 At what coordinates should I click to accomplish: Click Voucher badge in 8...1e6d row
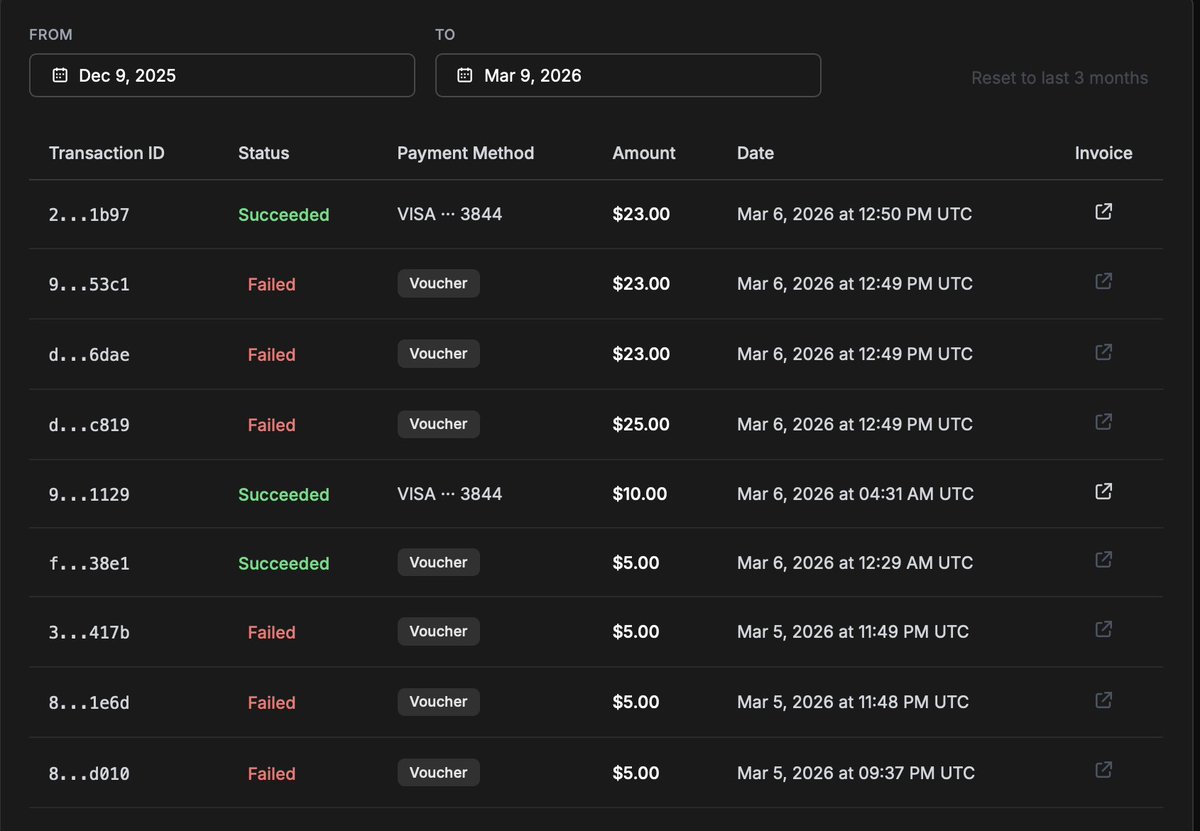tap(438, 702)
